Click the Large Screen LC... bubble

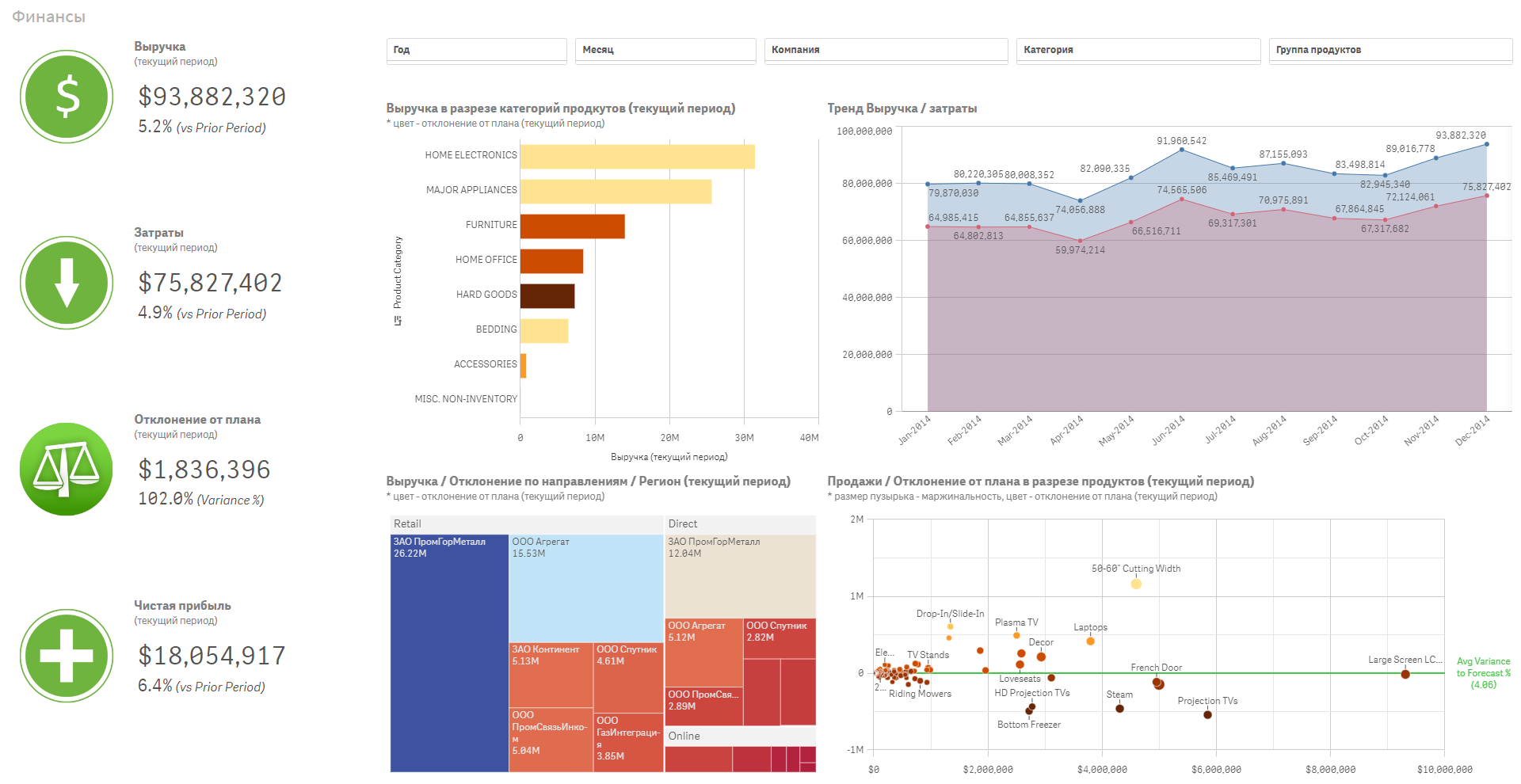coord(1405,674)
